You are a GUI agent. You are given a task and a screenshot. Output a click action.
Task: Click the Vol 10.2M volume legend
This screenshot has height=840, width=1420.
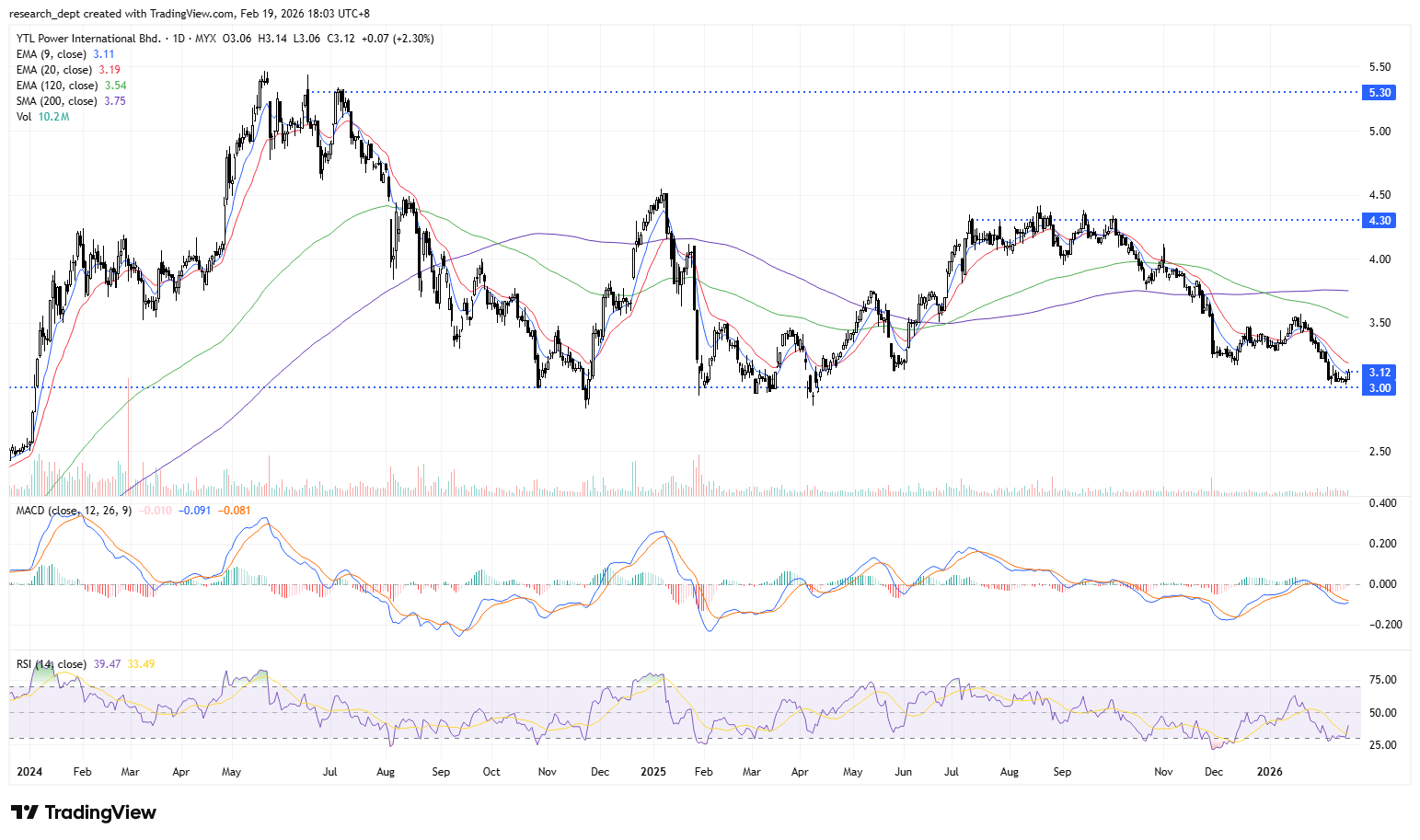coord(42,117)
